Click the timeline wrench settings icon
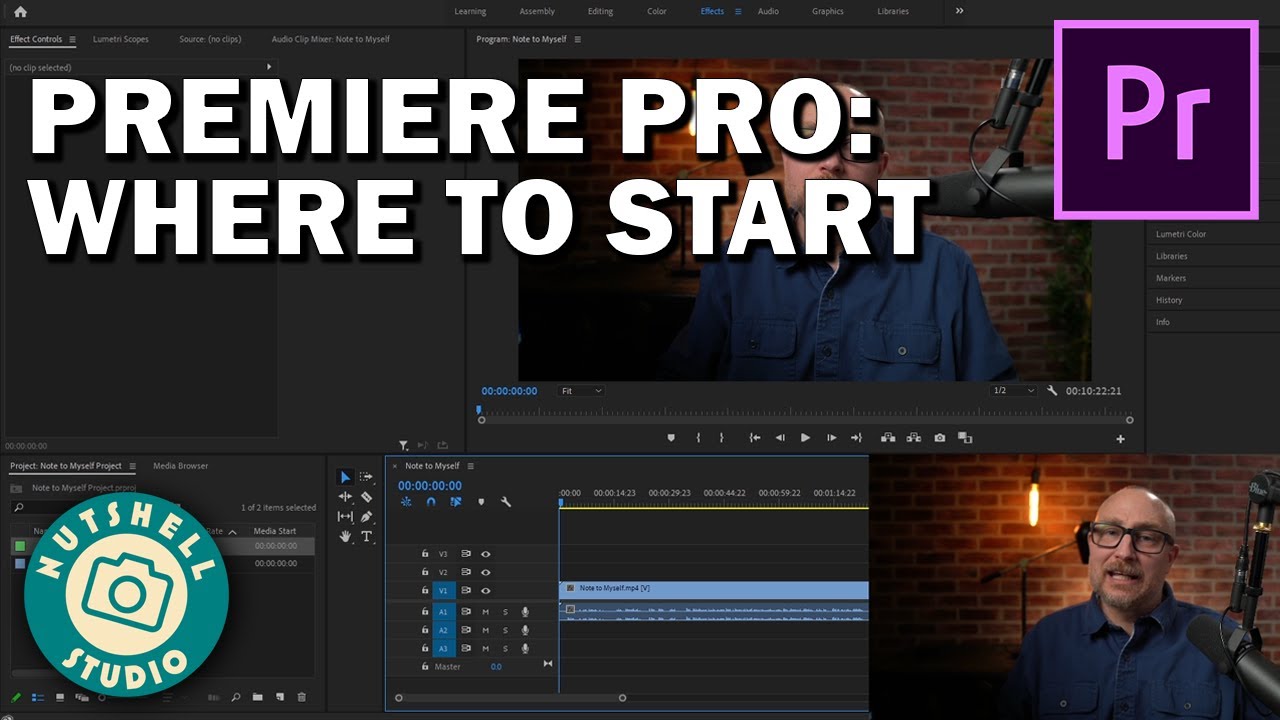Image resolution: width=1280 pixels, height=720 pixels. point(505,502)
